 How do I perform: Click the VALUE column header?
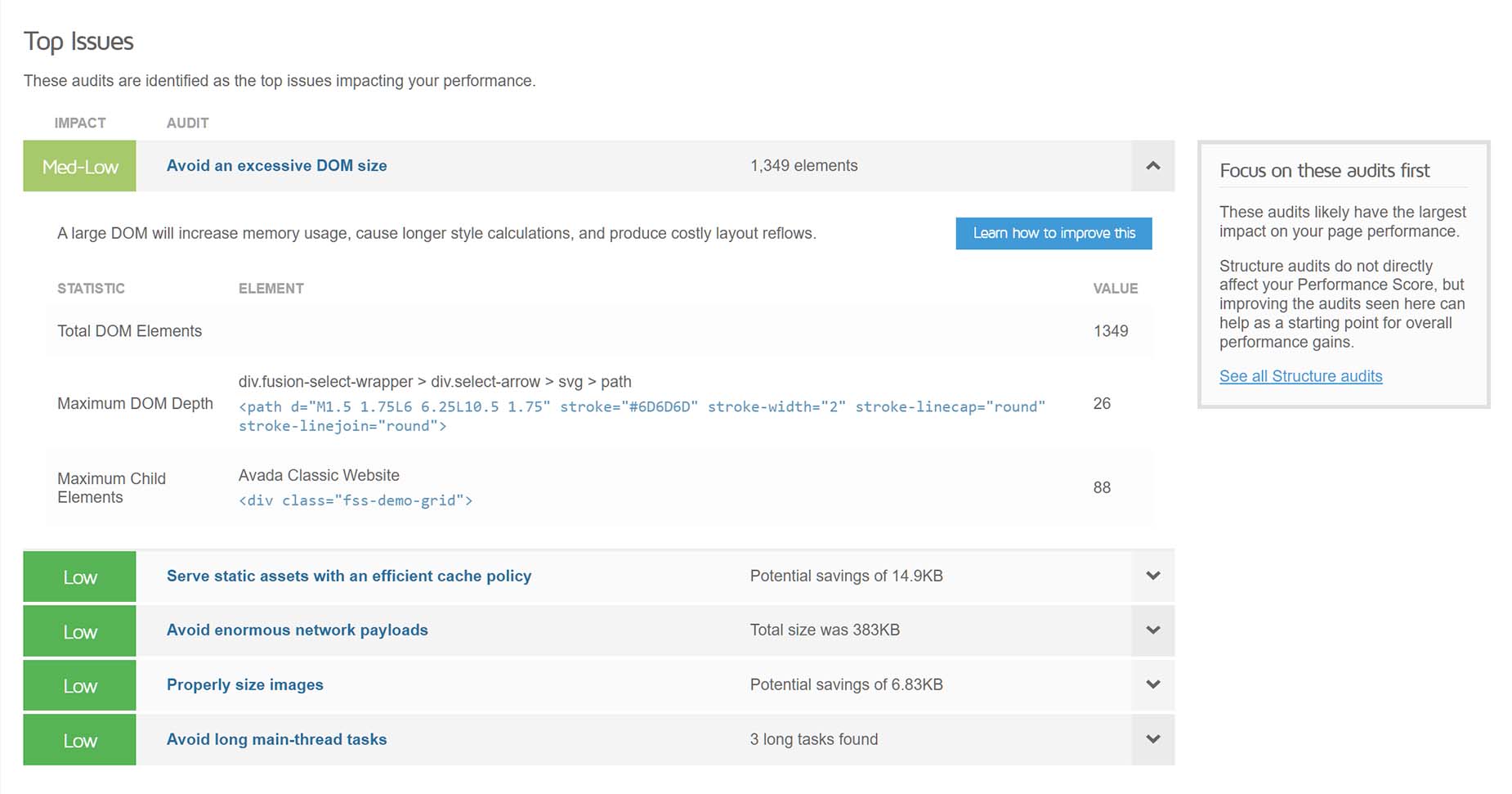click(x=1116, y=289)
